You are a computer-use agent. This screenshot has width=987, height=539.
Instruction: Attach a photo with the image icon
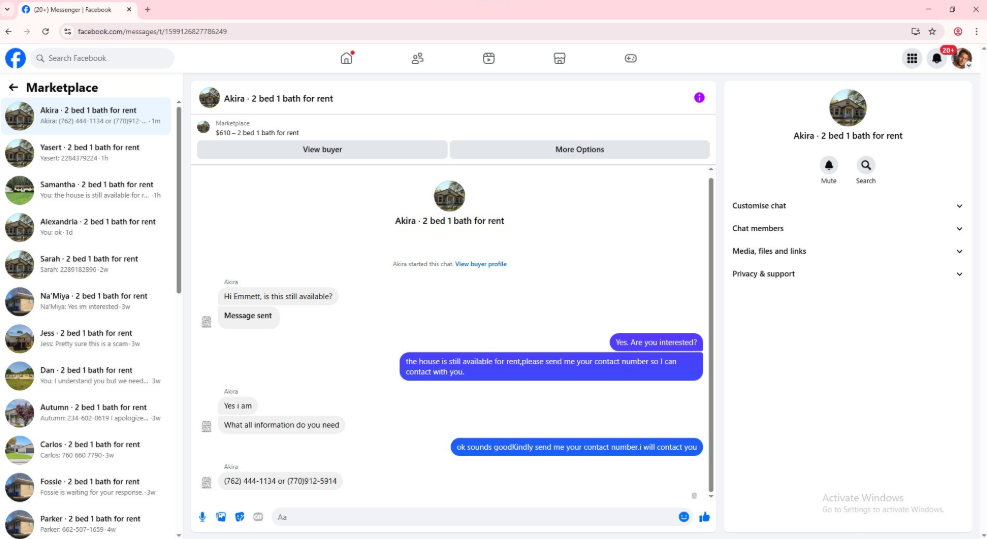(221, 517)
